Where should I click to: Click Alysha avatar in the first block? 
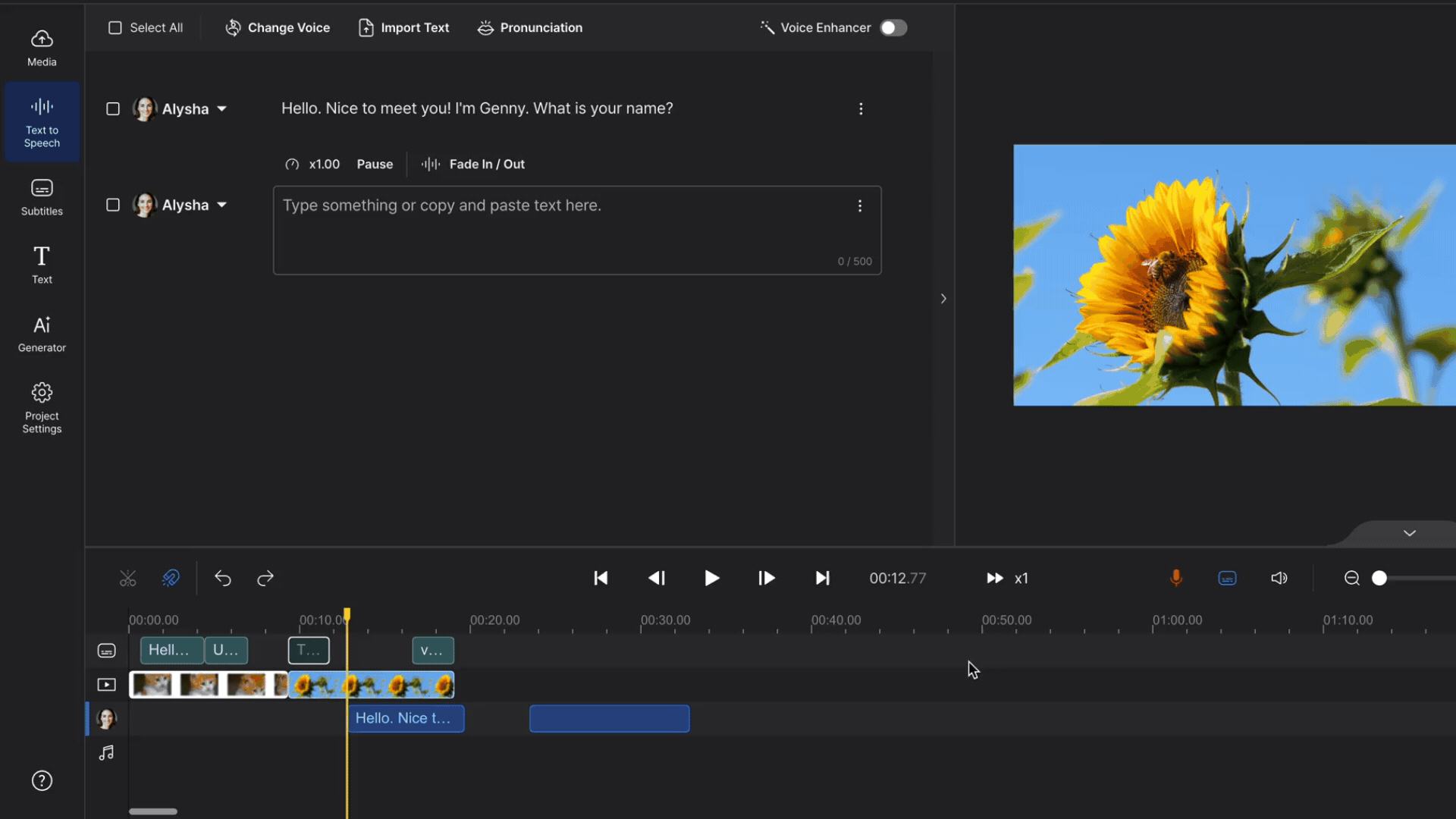coord(144,108)
